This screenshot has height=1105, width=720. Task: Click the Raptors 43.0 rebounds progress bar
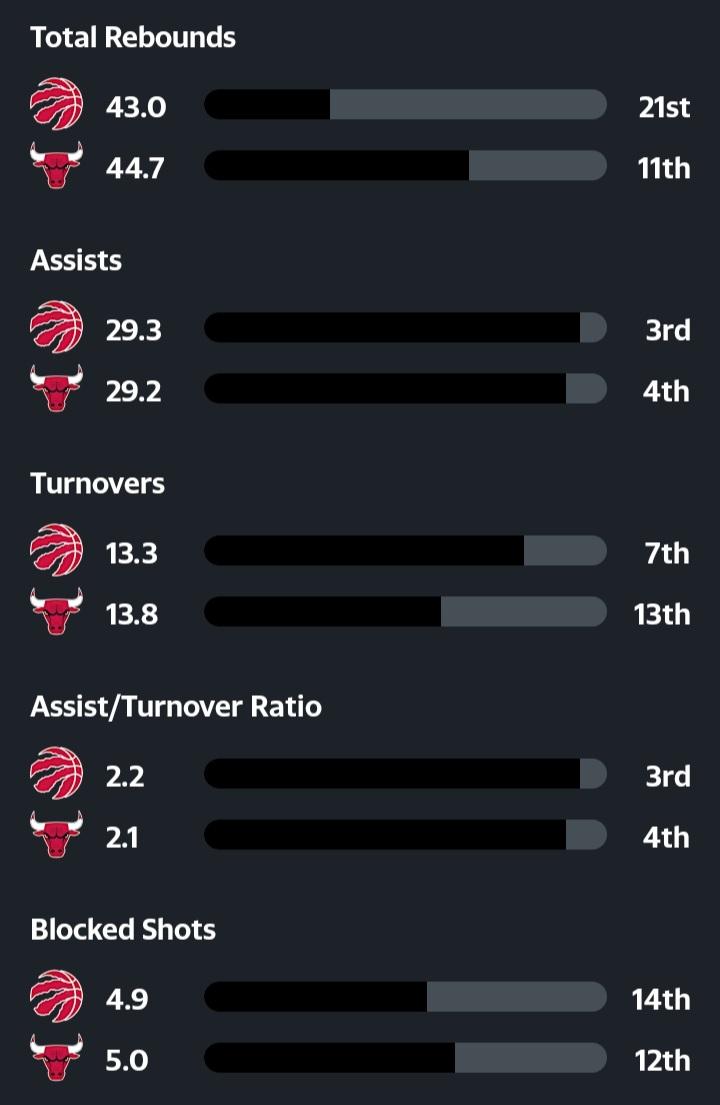point(405,105)
